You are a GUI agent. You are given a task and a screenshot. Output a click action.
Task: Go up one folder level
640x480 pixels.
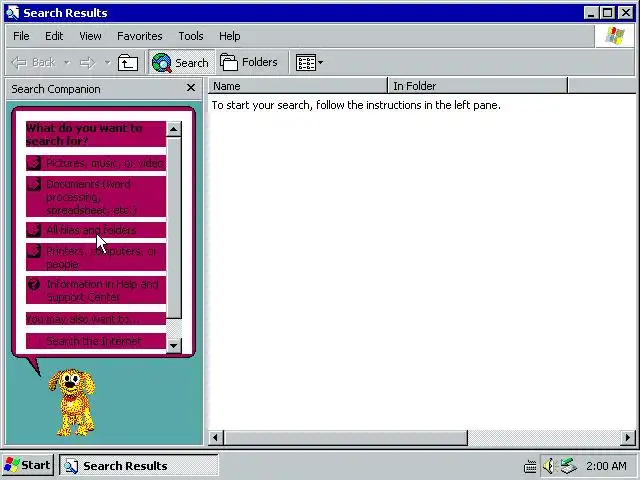tap(128, 62)
